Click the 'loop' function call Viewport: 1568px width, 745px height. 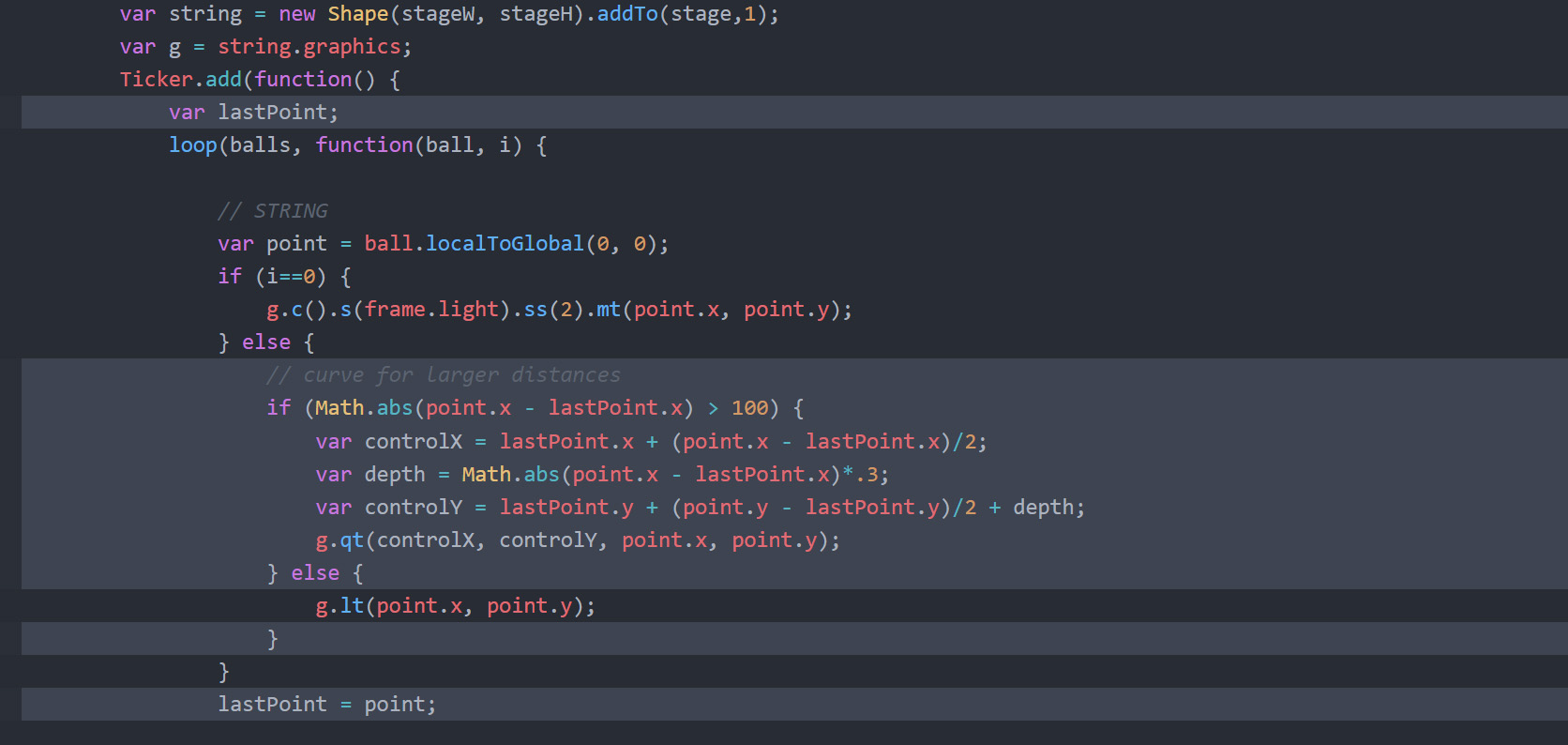coord(193,145)
